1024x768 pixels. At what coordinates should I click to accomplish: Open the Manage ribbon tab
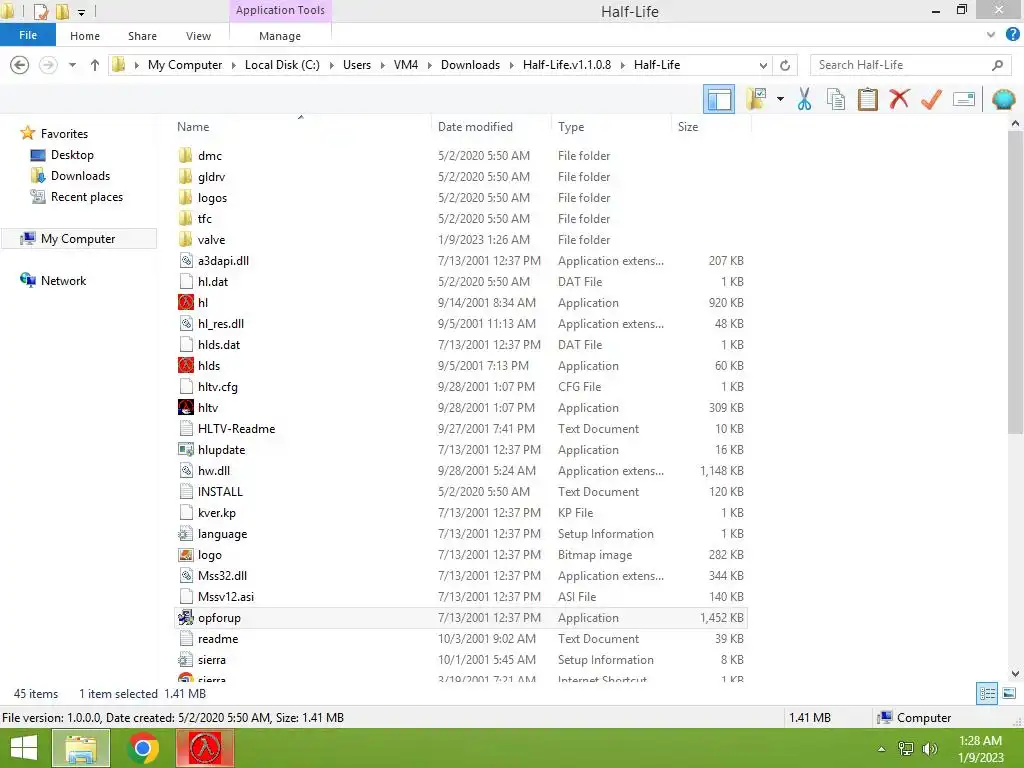pos(280,36)
